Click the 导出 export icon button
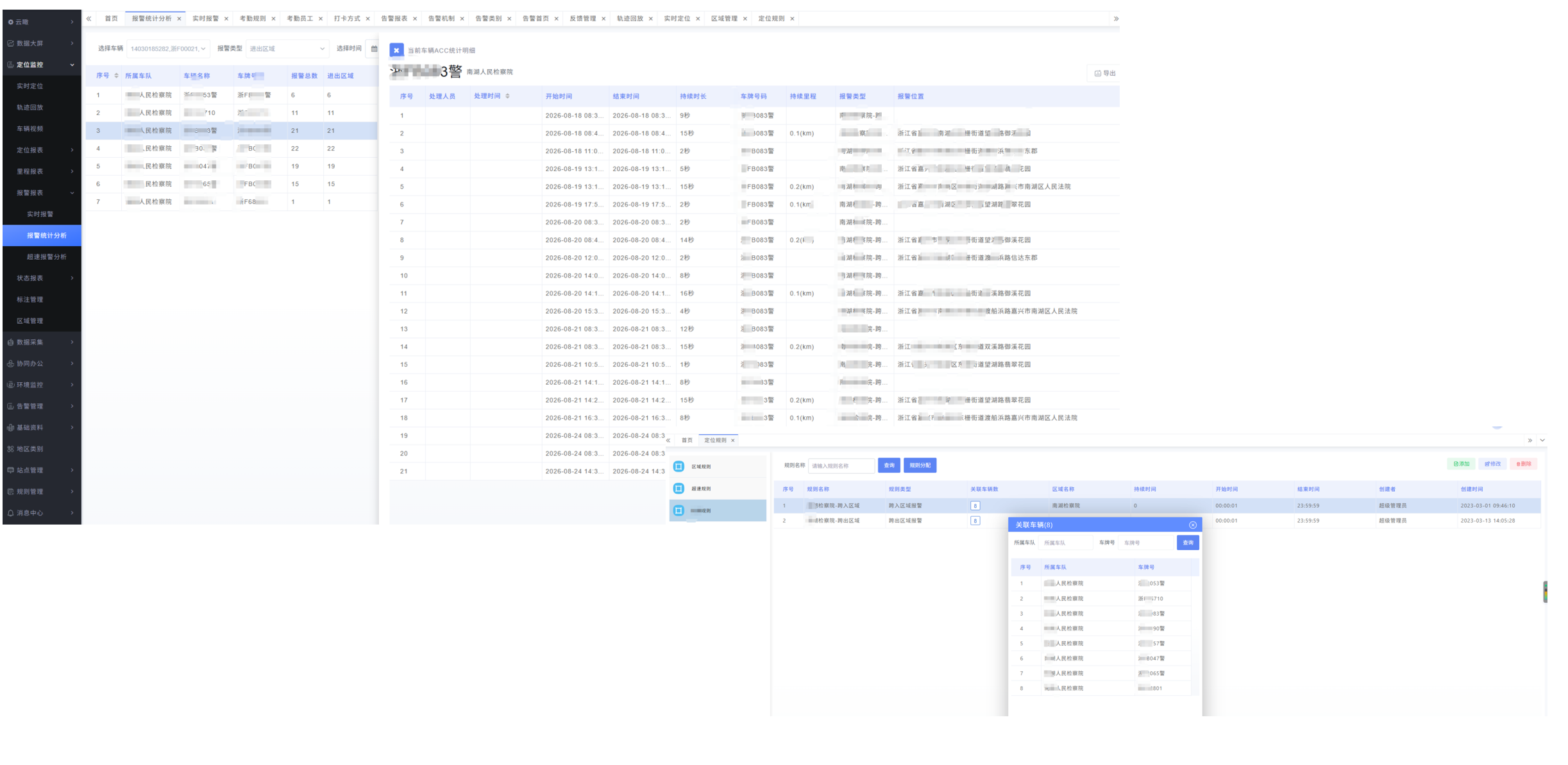Image resolution: width=1568 pixels, height=765 pixels. tap(1104, 73)
